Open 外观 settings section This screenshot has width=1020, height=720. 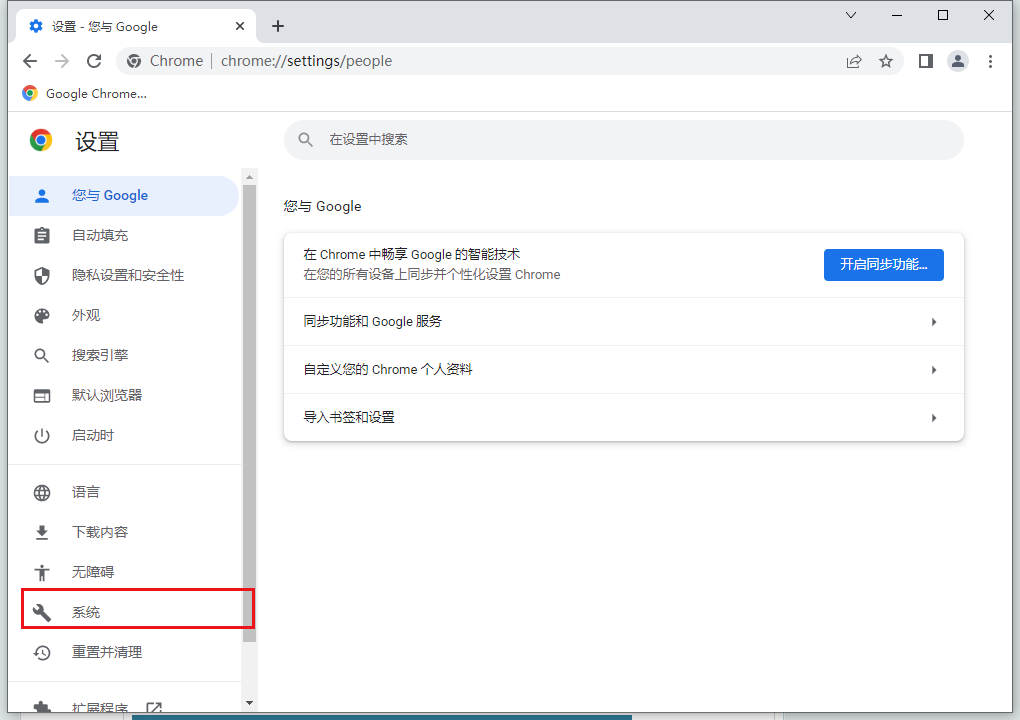[x=124, y=315]
